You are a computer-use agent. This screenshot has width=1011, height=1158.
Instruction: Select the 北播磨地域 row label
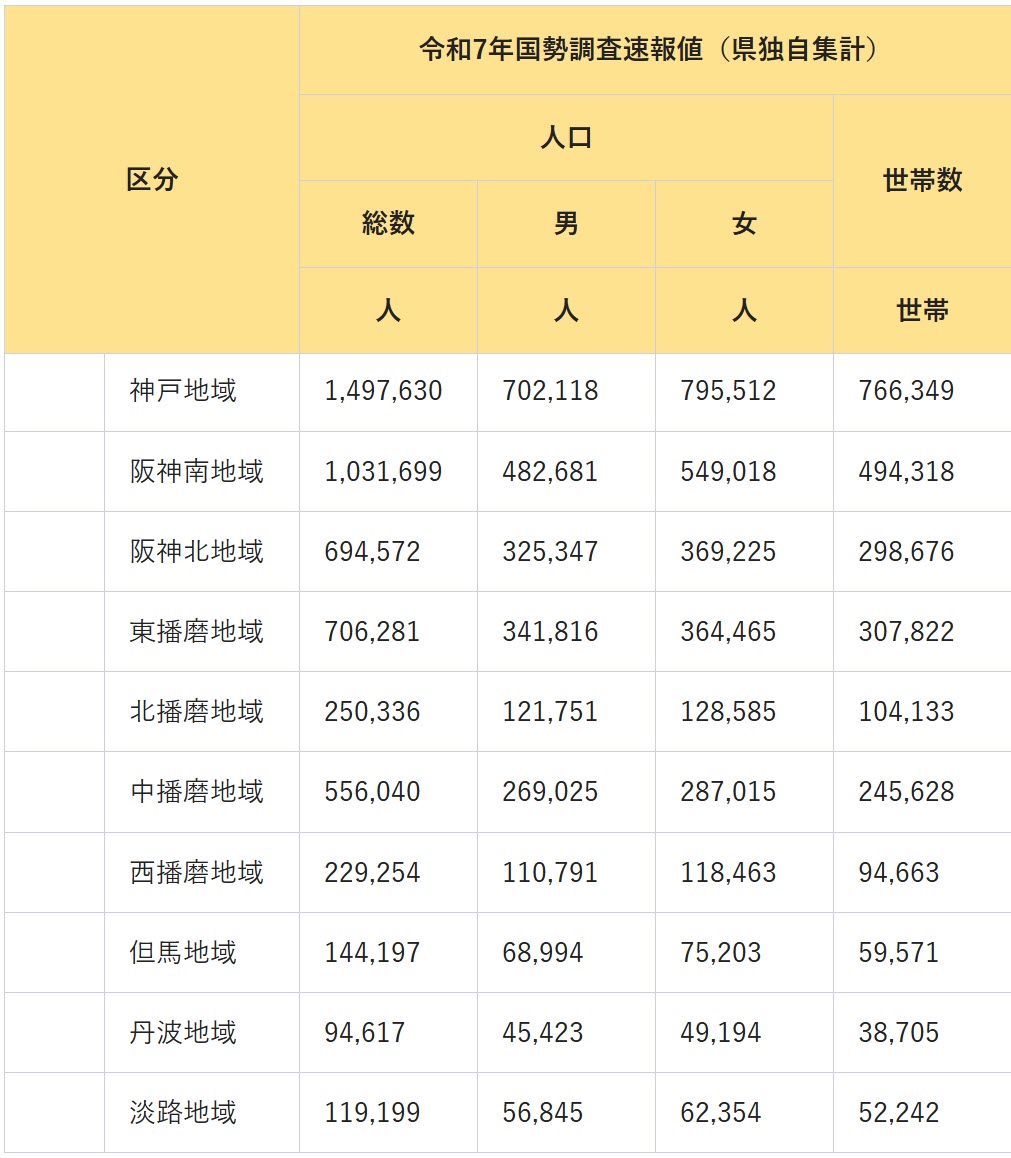[196, 711]
